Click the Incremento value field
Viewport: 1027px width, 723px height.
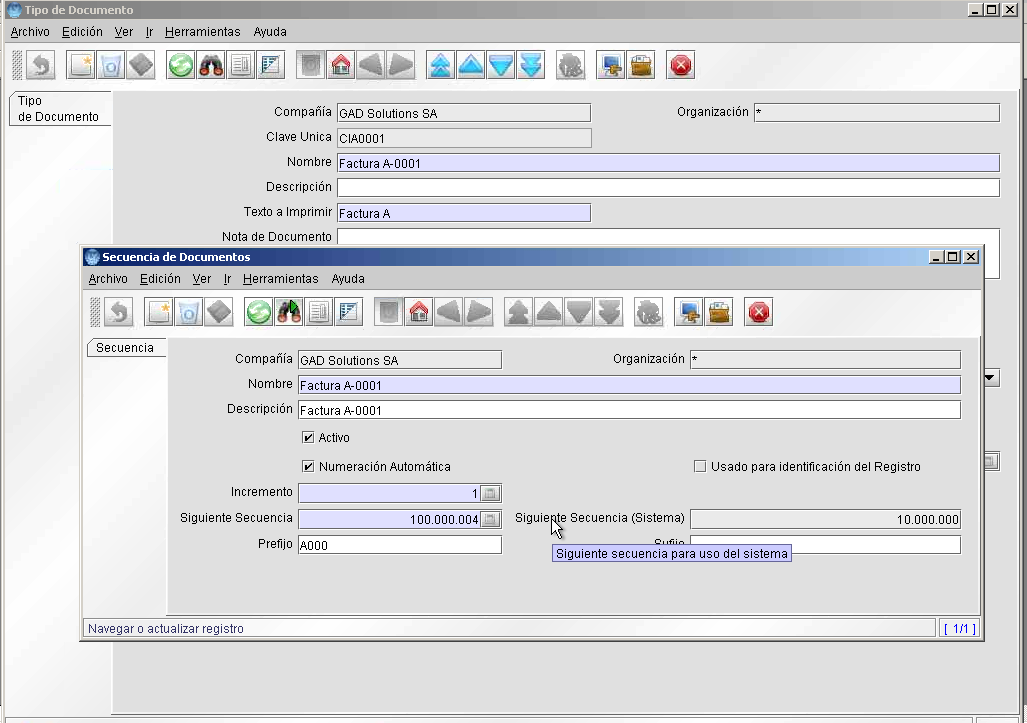pyautogui.click(x=390, y=493)
